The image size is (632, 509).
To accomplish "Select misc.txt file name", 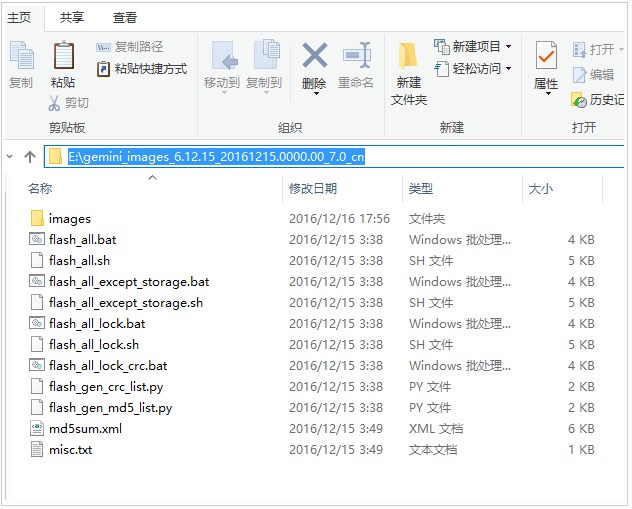I will (x=71, y=449).
